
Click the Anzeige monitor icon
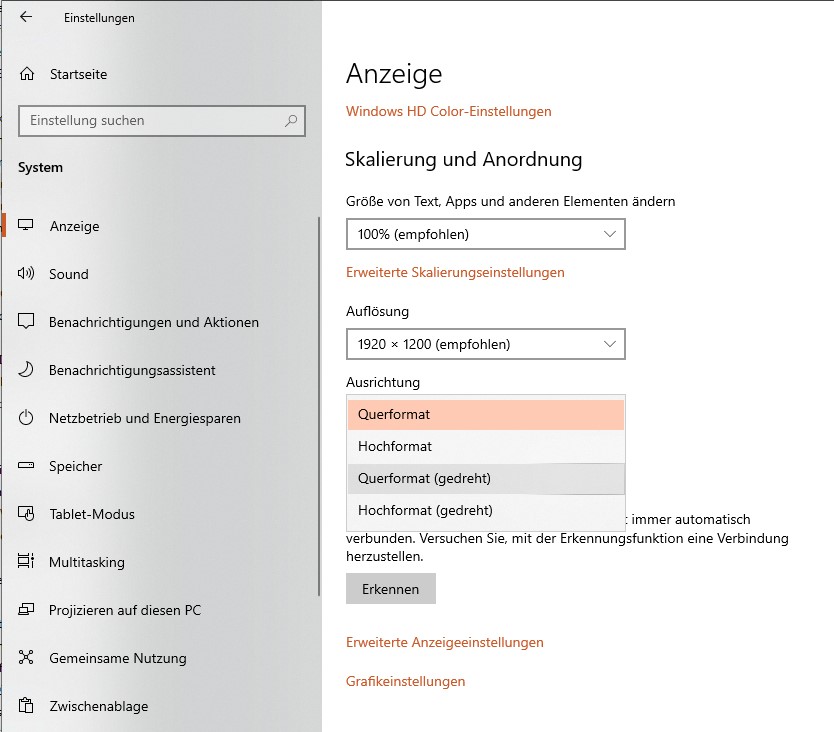point(26,226)
